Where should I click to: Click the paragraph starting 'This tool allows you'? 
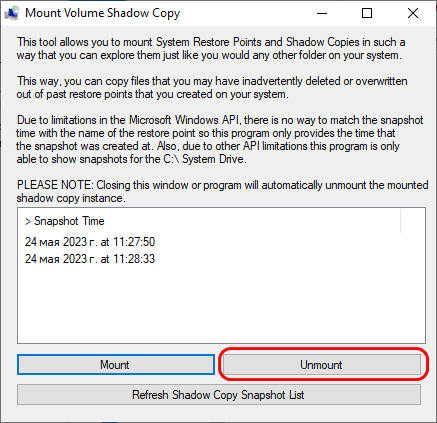[211, 49]
